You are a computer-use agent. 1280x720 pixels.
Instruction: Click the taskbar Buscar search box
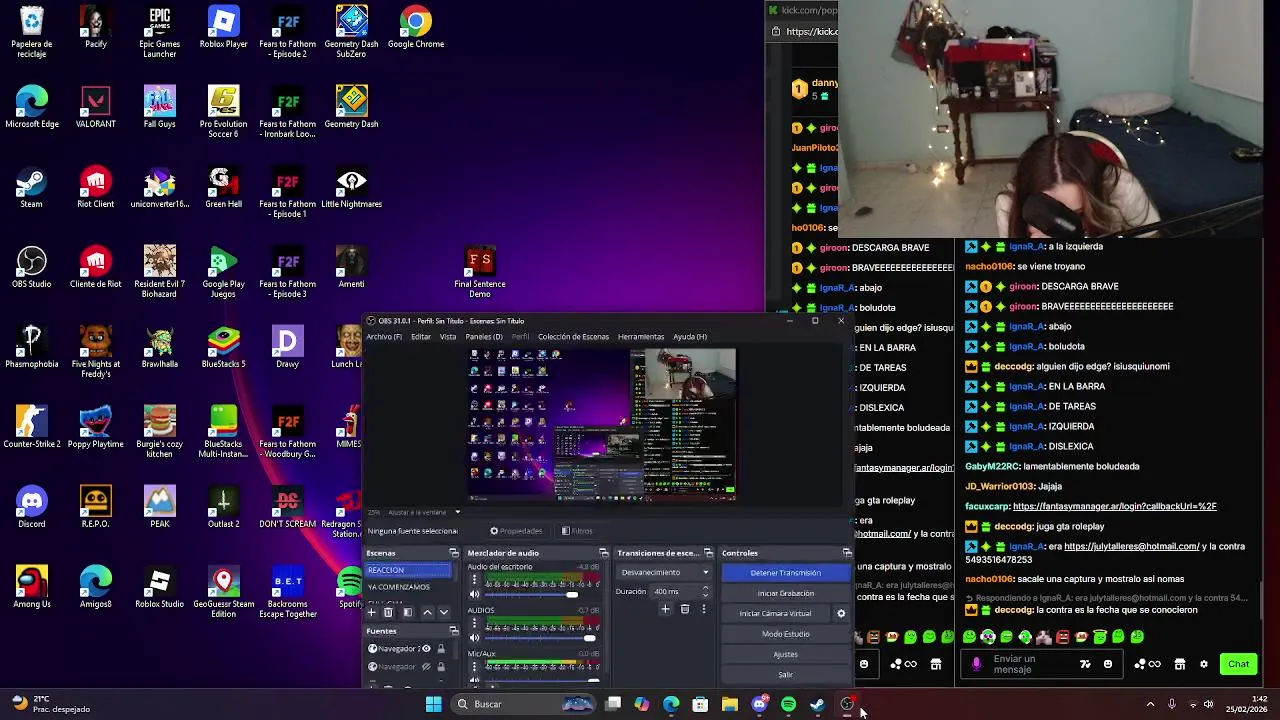point(525,704)
